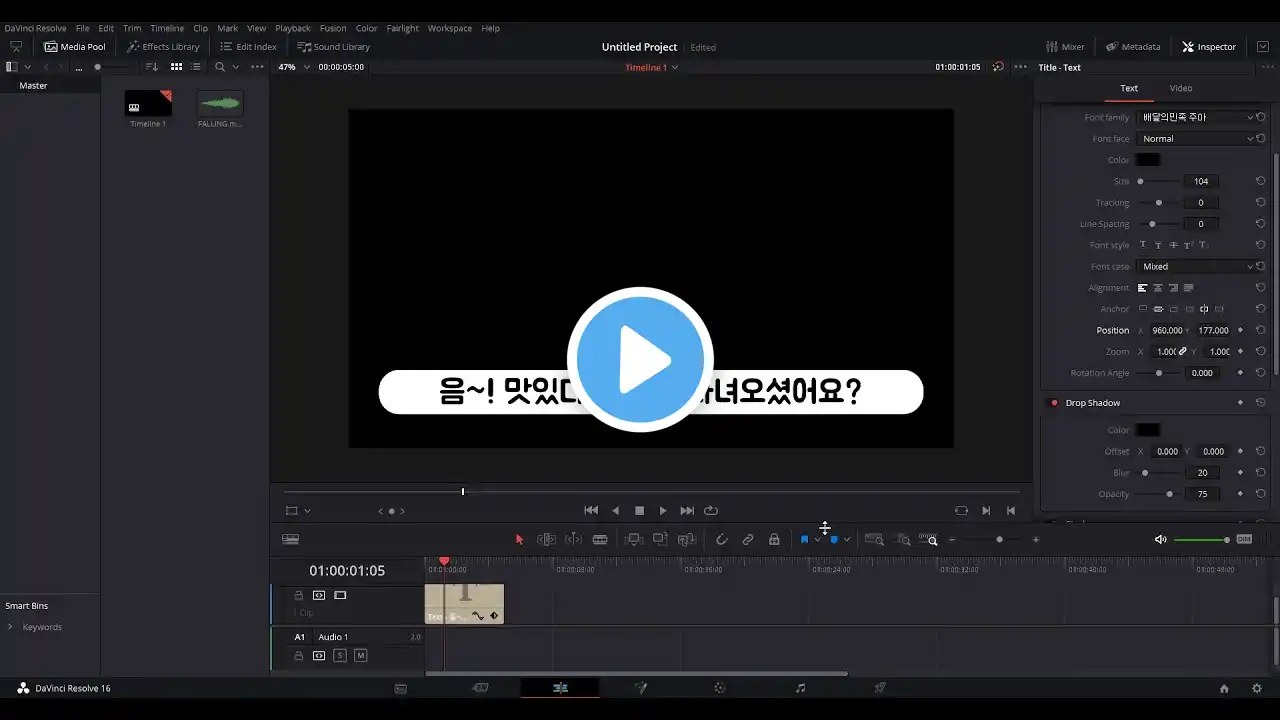This screenshot has height=720, width=1280.
Task: Toggle the Drop Shadow enable dot
Action: (x=1054, y=403)
